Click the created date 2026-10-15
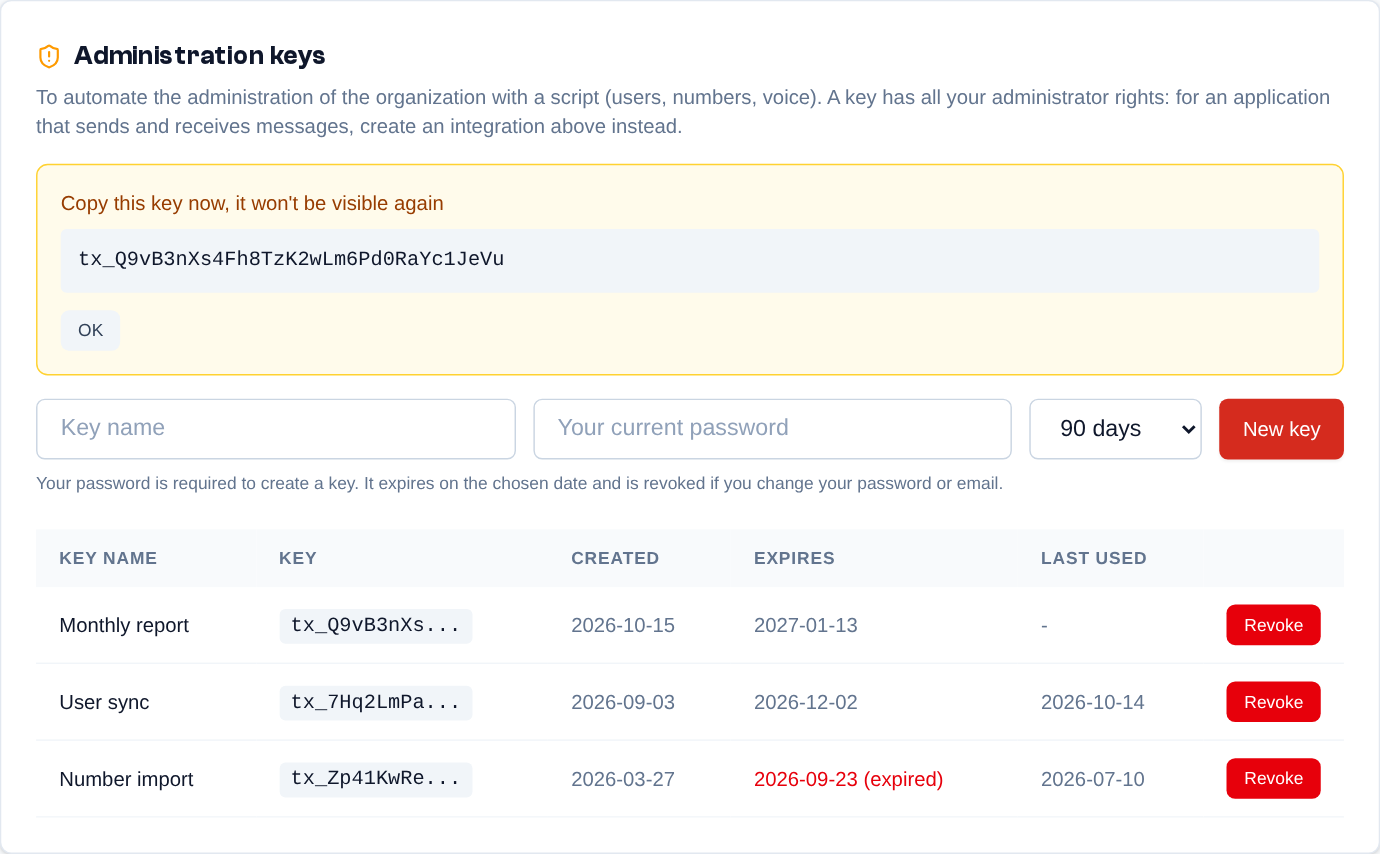Viewport: 1380px width, 854px height. tap(623, 626)
